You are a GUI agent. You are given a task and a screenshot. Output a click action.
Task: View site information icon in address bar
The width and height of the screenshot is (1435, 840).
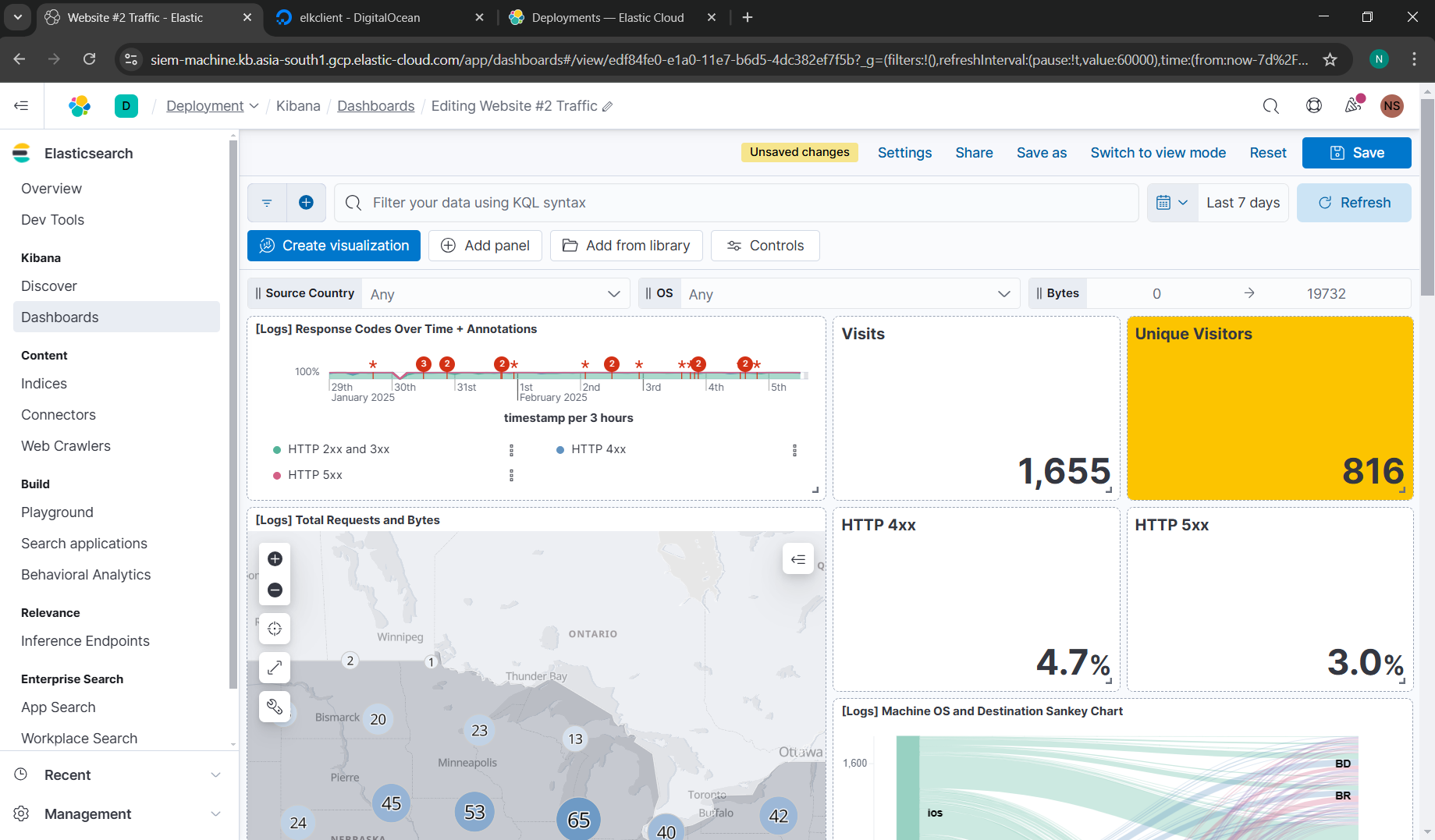[x=131, y=59]
